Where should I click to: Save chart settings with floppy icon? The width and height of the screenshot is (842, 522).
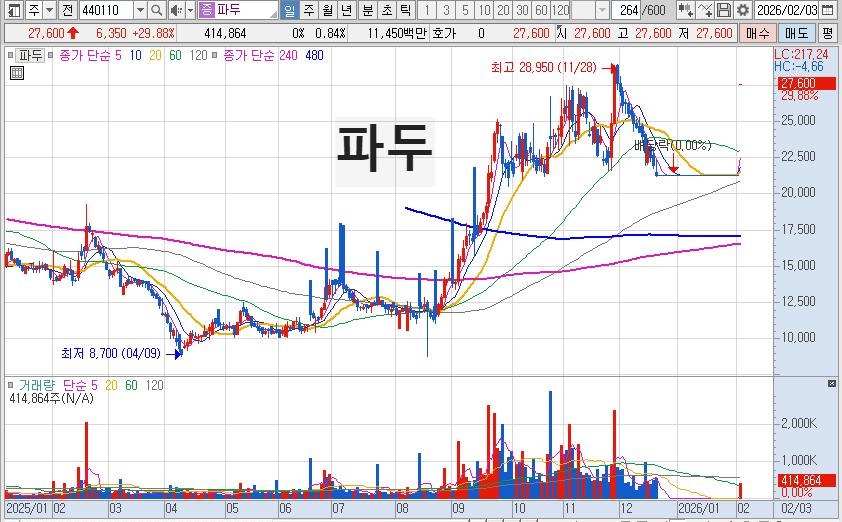pyautogui.click(x=723, y=10)
